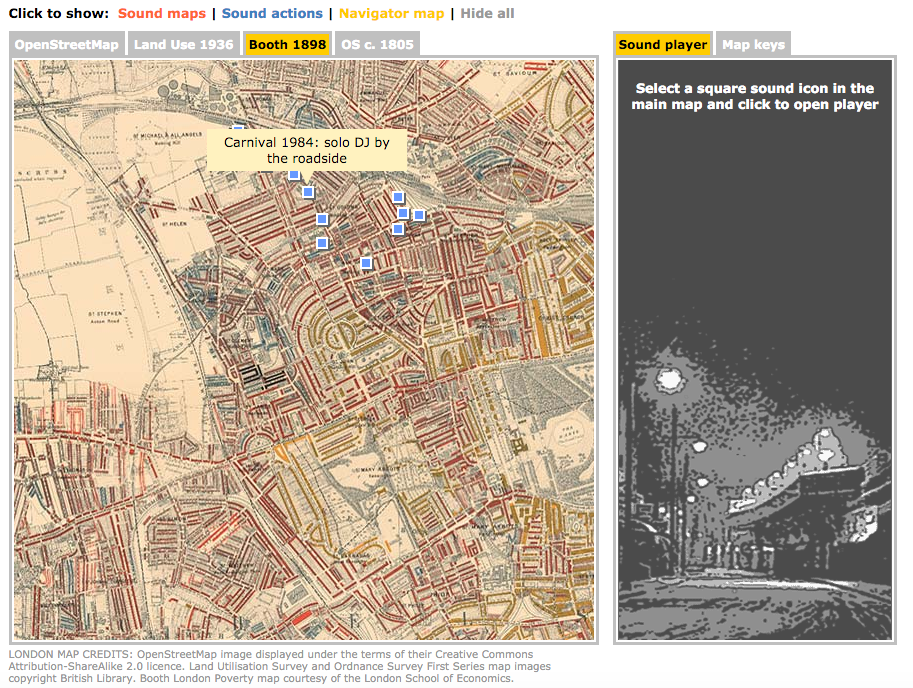913x688 pixels.
Task: Show the Navigator map
Action: click(391, 13)
